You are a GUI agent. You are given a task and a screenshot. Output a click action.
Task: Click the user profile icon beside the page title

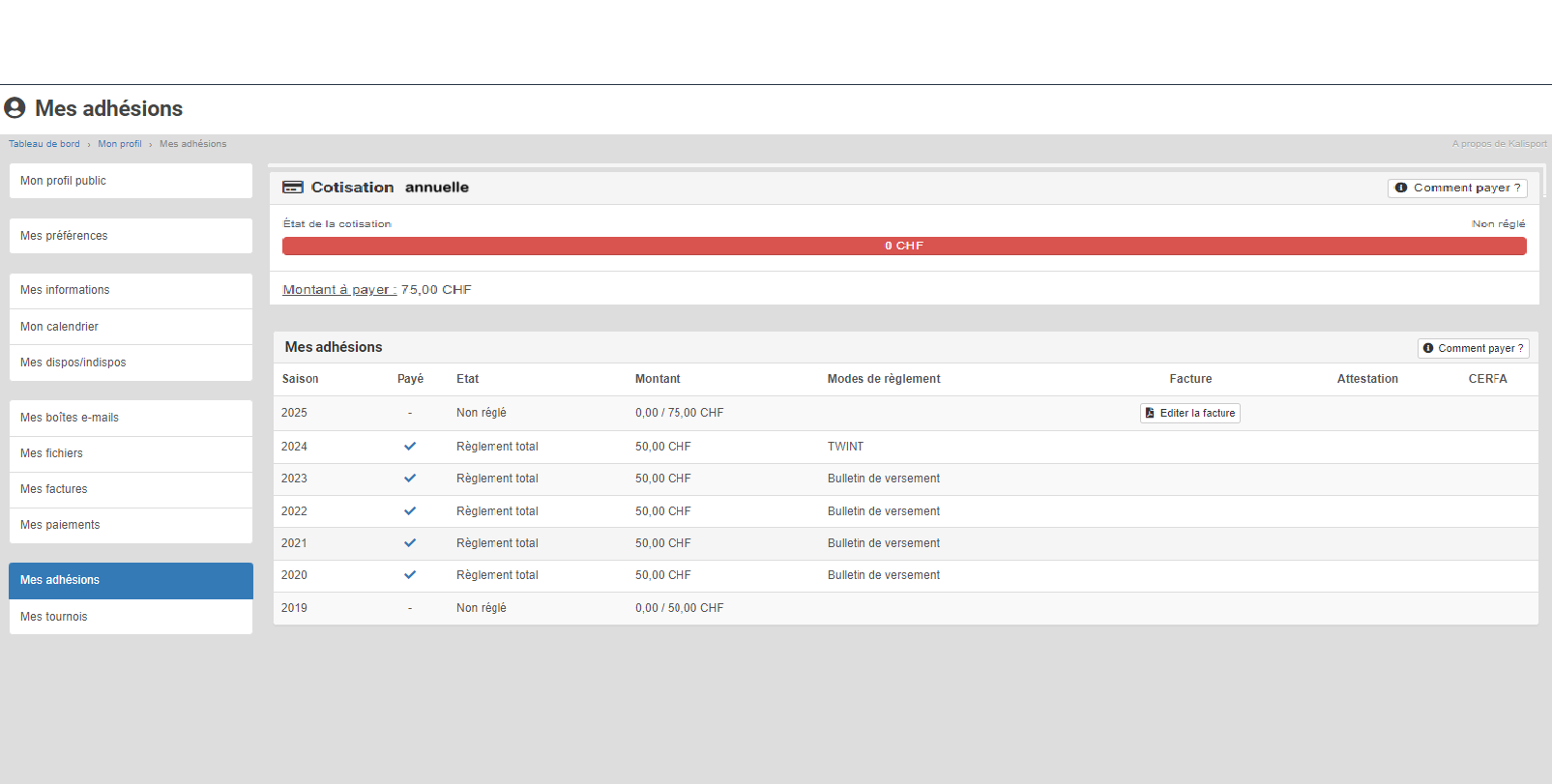pyautogui.click(x=15, y=107)
